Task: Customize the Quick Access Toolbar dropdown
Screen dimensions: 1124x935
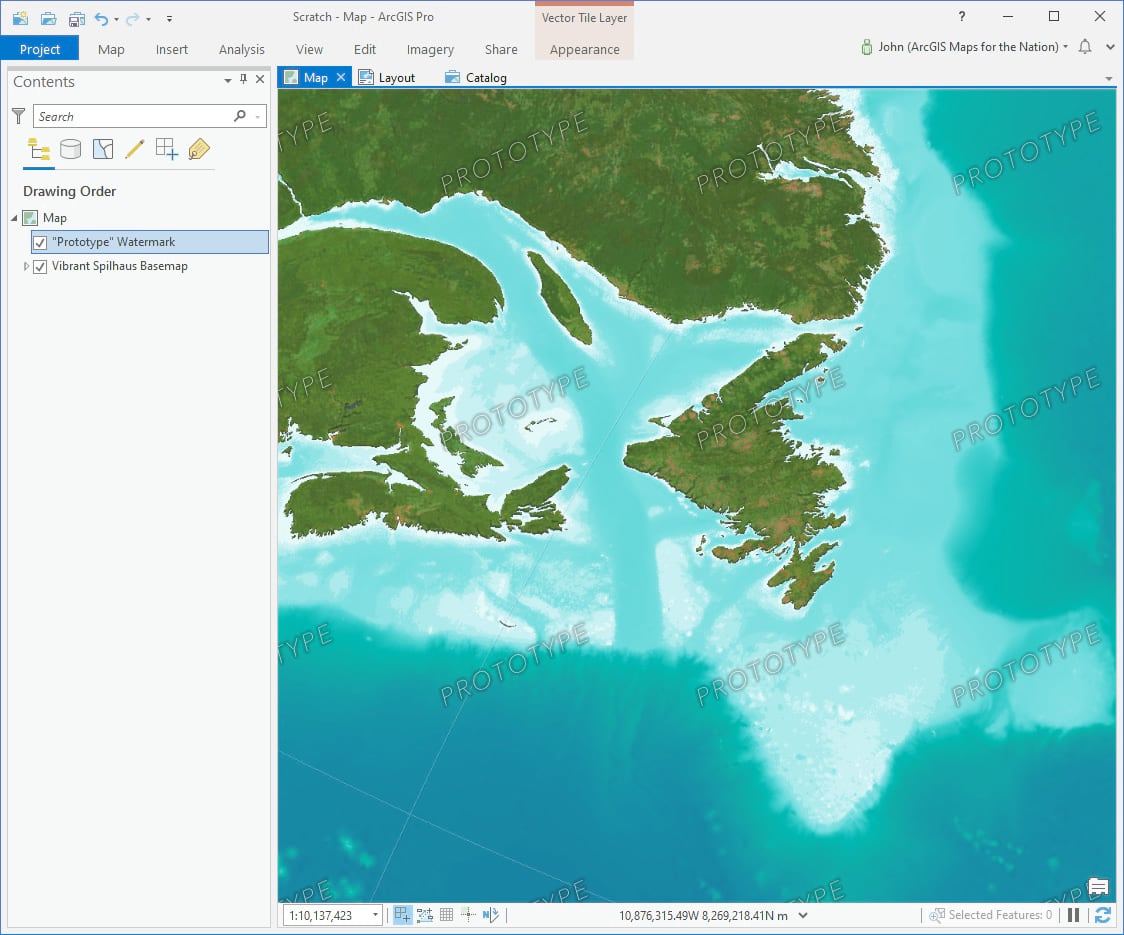Action: click(169, 19)
